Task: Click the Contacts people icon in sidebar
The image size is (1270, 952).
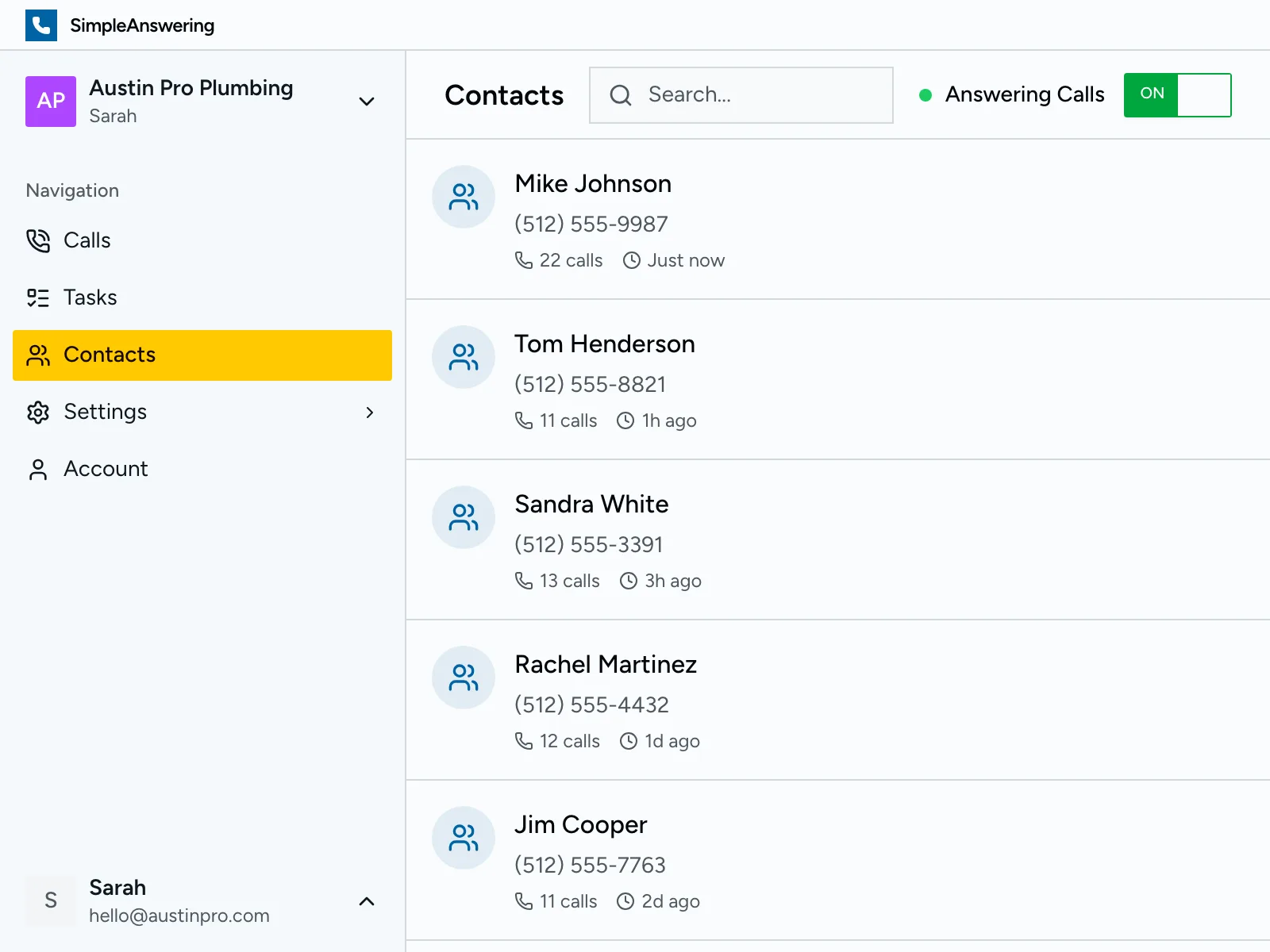Action: point(37,355)
